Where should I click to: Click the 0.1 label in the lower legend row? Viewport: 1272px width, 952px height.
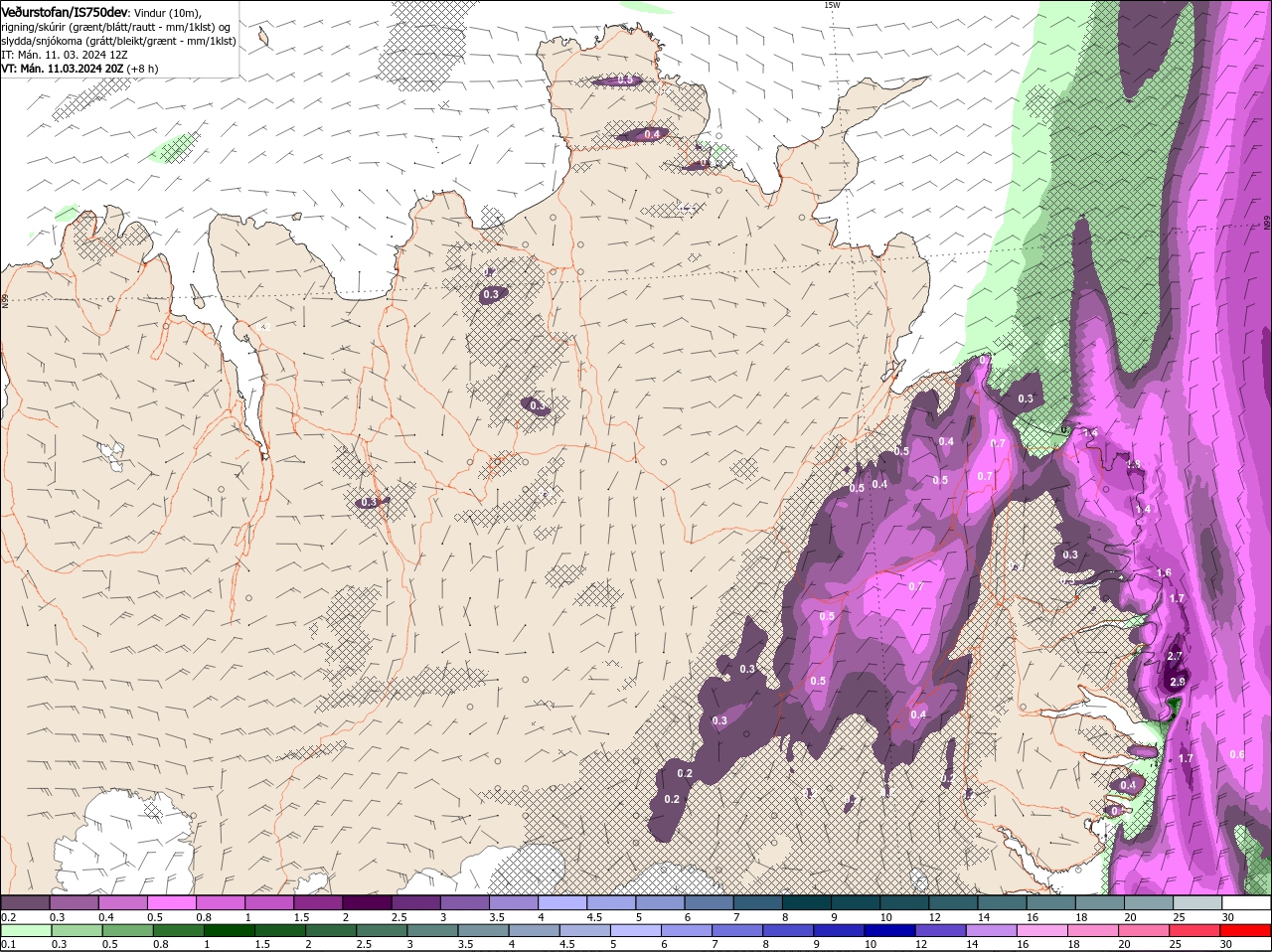click(8, 944)
